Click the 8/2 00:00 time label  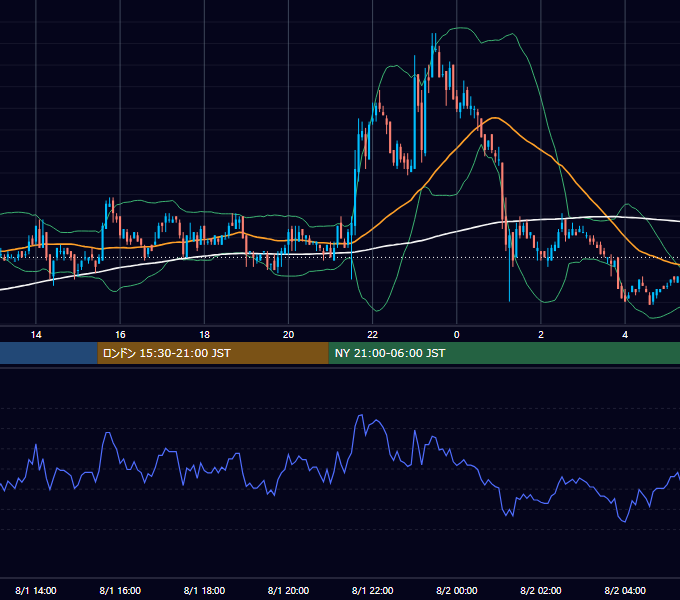point(457,590)
